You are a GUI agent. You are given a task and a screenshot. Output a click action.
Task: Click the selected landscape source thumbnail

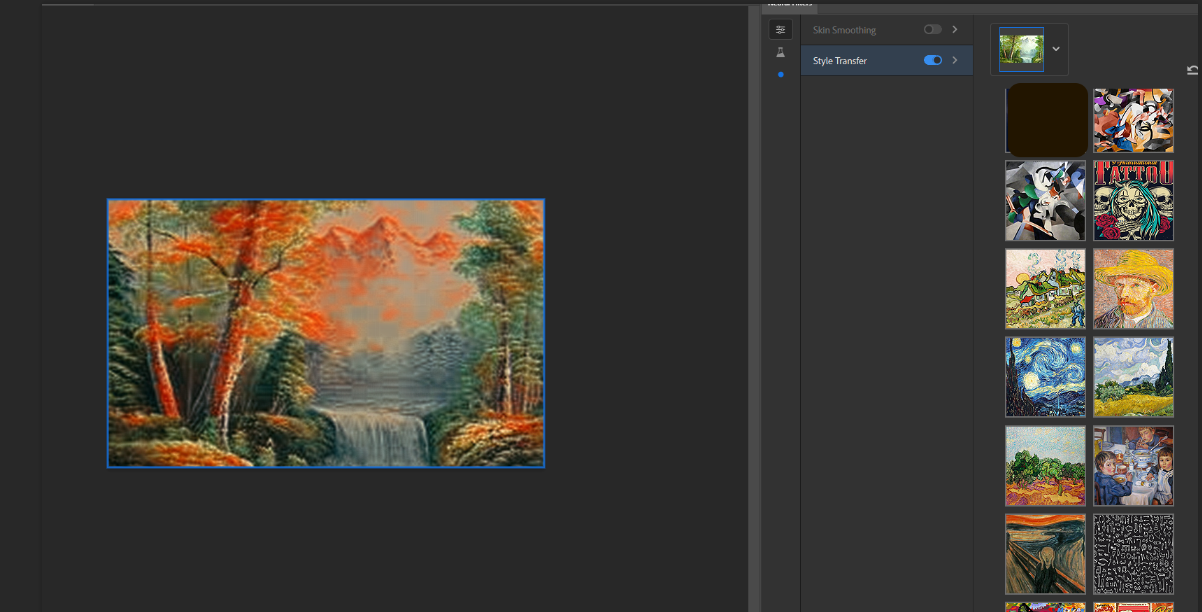(1021, 49)
